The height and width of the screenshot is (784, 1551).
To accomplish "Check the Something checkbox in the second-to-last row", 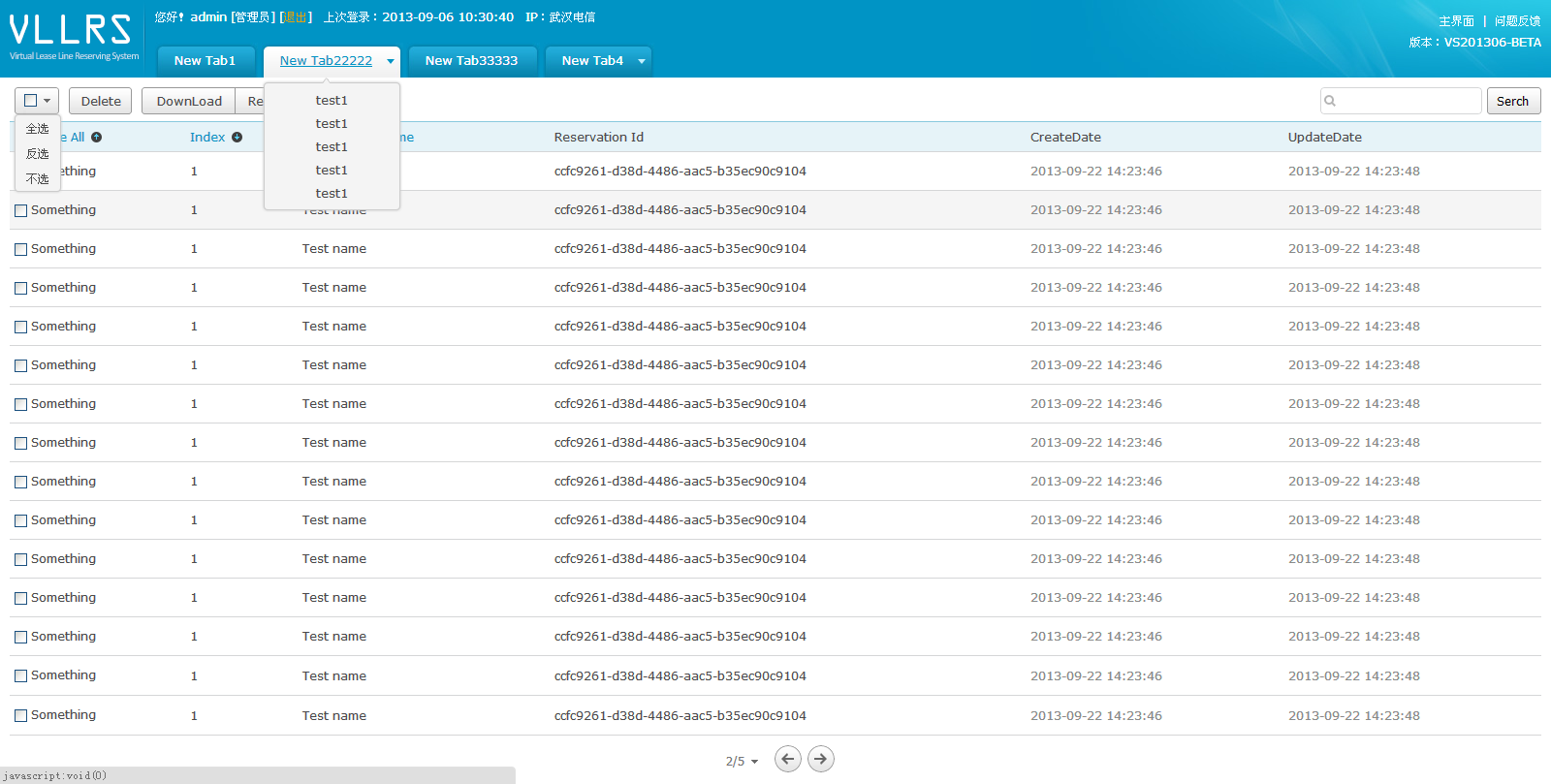I will [20, 675].
